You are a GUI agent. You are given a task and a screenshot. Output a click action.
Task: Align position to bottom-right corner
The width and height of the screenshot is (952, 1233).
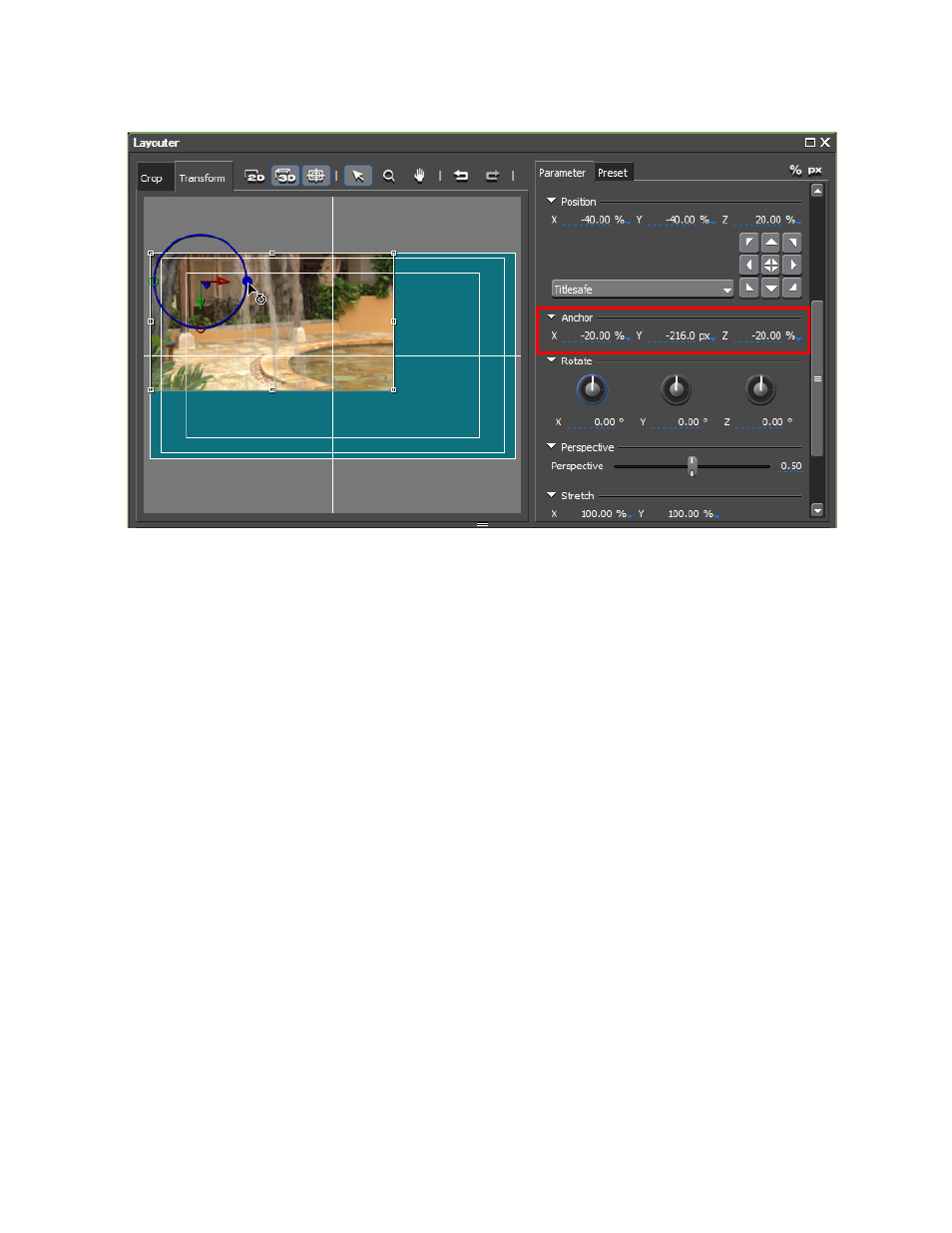coord(792,288)
